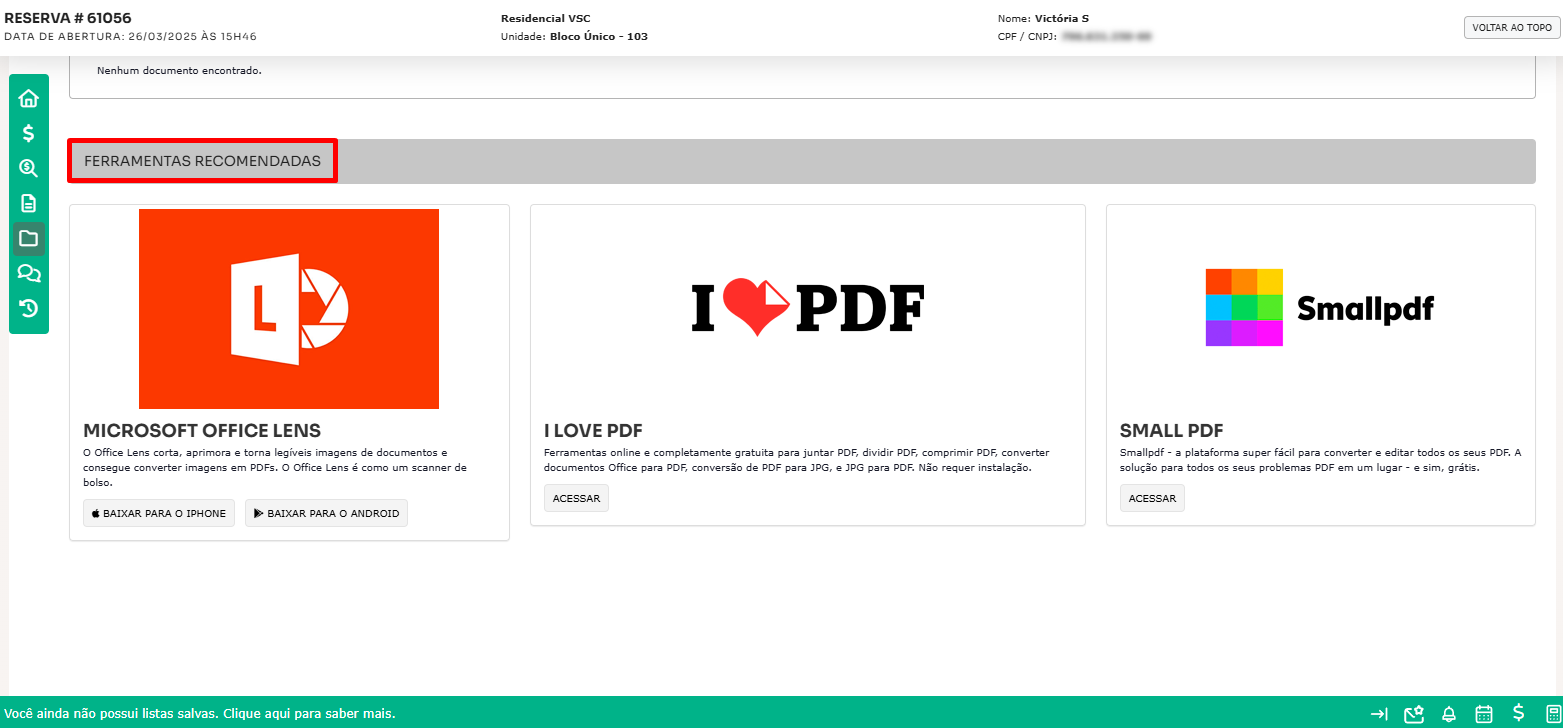Click the Voltar ao Topo button
1563x728 pixels.
point(1511,28)
